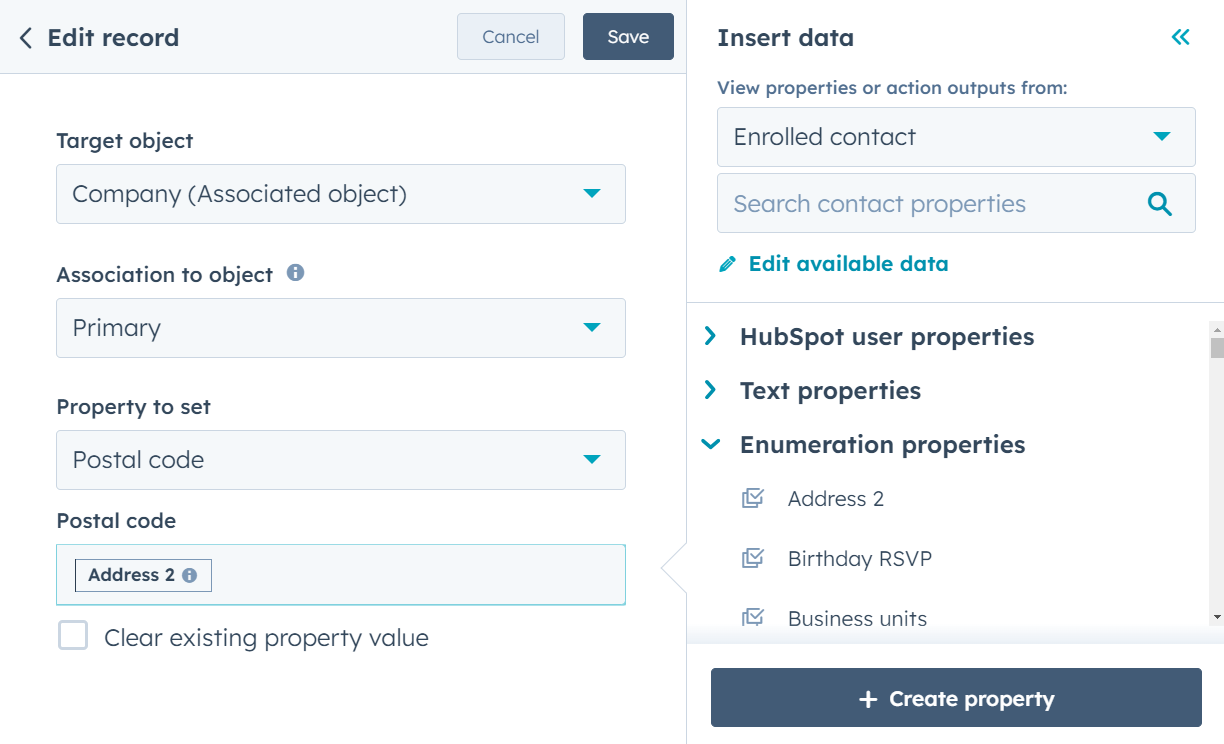Click the property icon beside Birthday RSVP

pos(753,558)
